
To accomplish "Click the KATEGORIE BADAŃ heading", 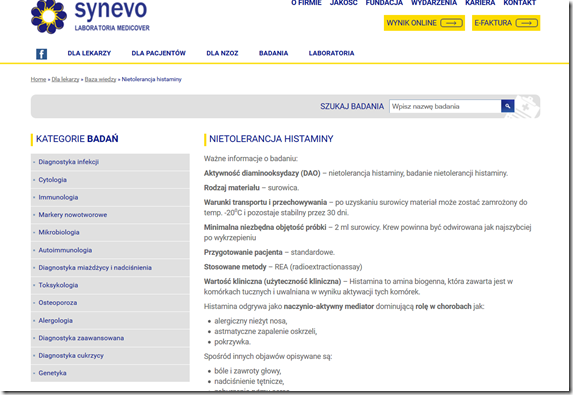I will tap(77, 139).
